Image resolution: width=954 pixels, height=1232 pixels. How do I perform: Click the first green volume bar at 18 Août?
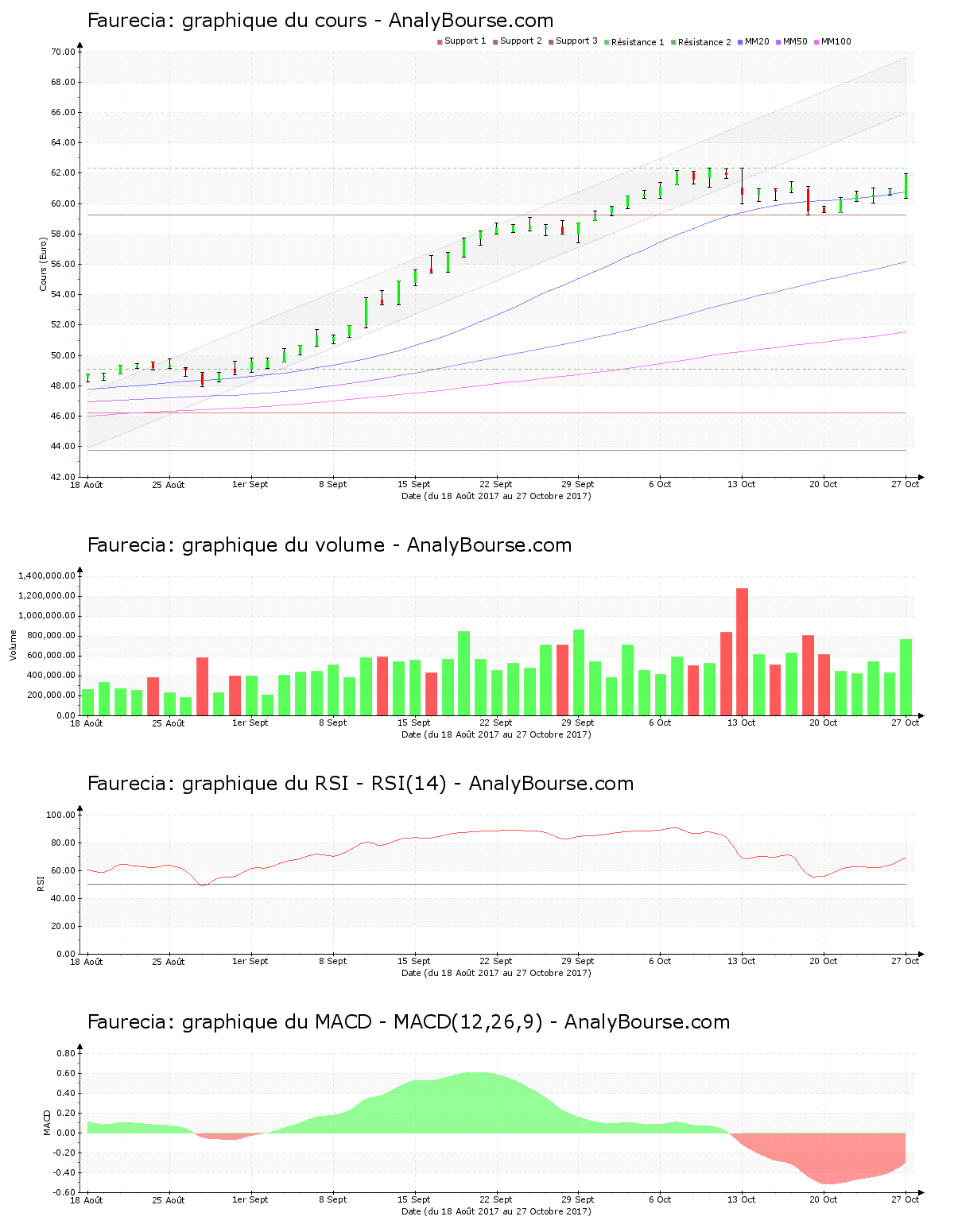(x=87, y=702)
